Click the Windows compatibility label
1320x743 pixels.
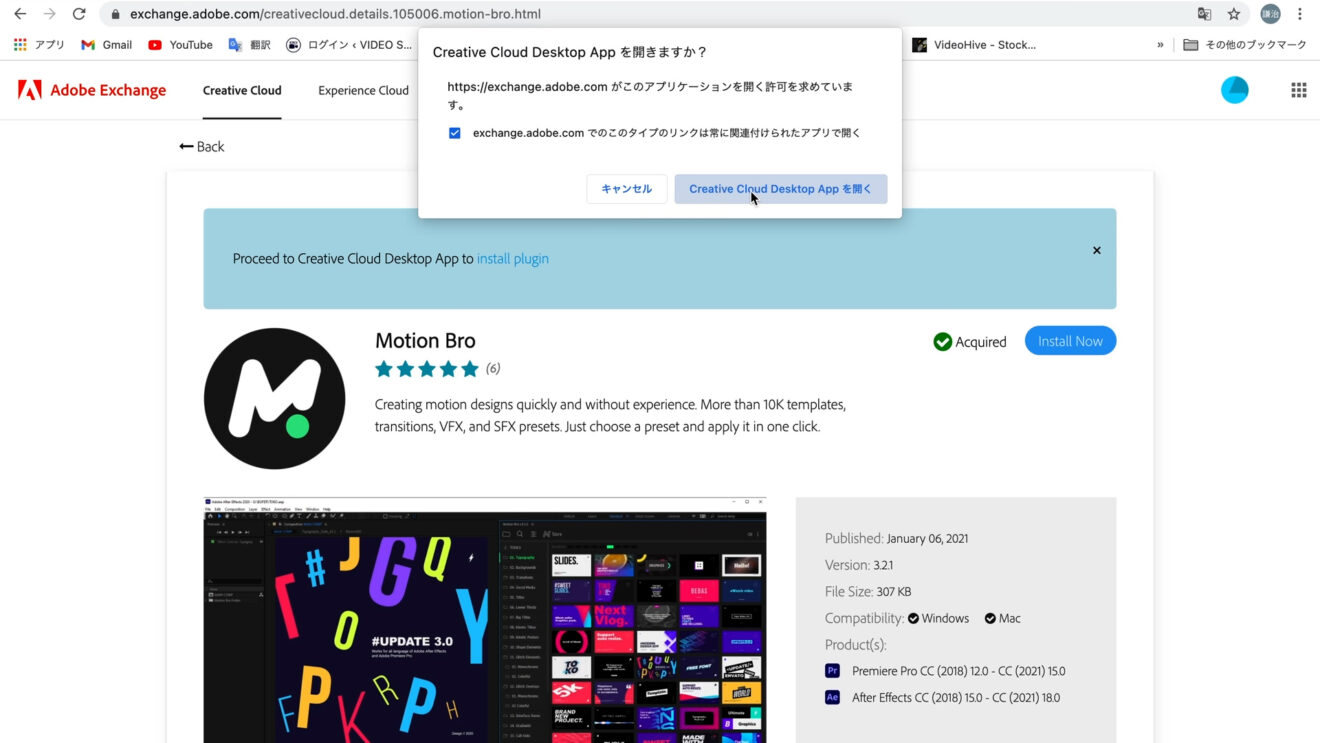[x=945, y=618]
